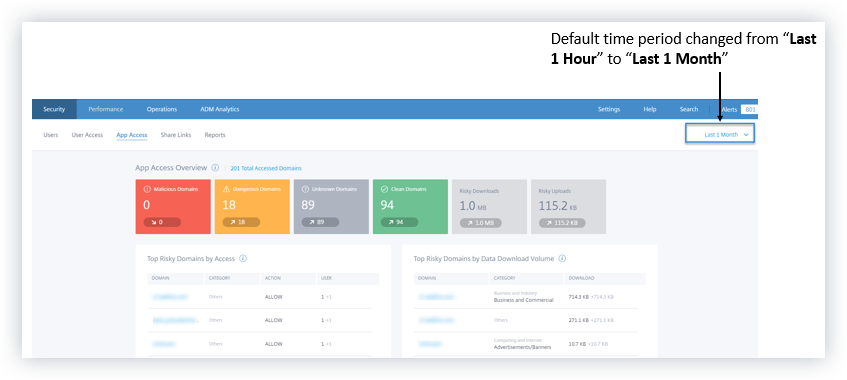Screen dimensions: 847x380
Task: Click question mark icon on Unknown Domains card
Action: point(305,190)
